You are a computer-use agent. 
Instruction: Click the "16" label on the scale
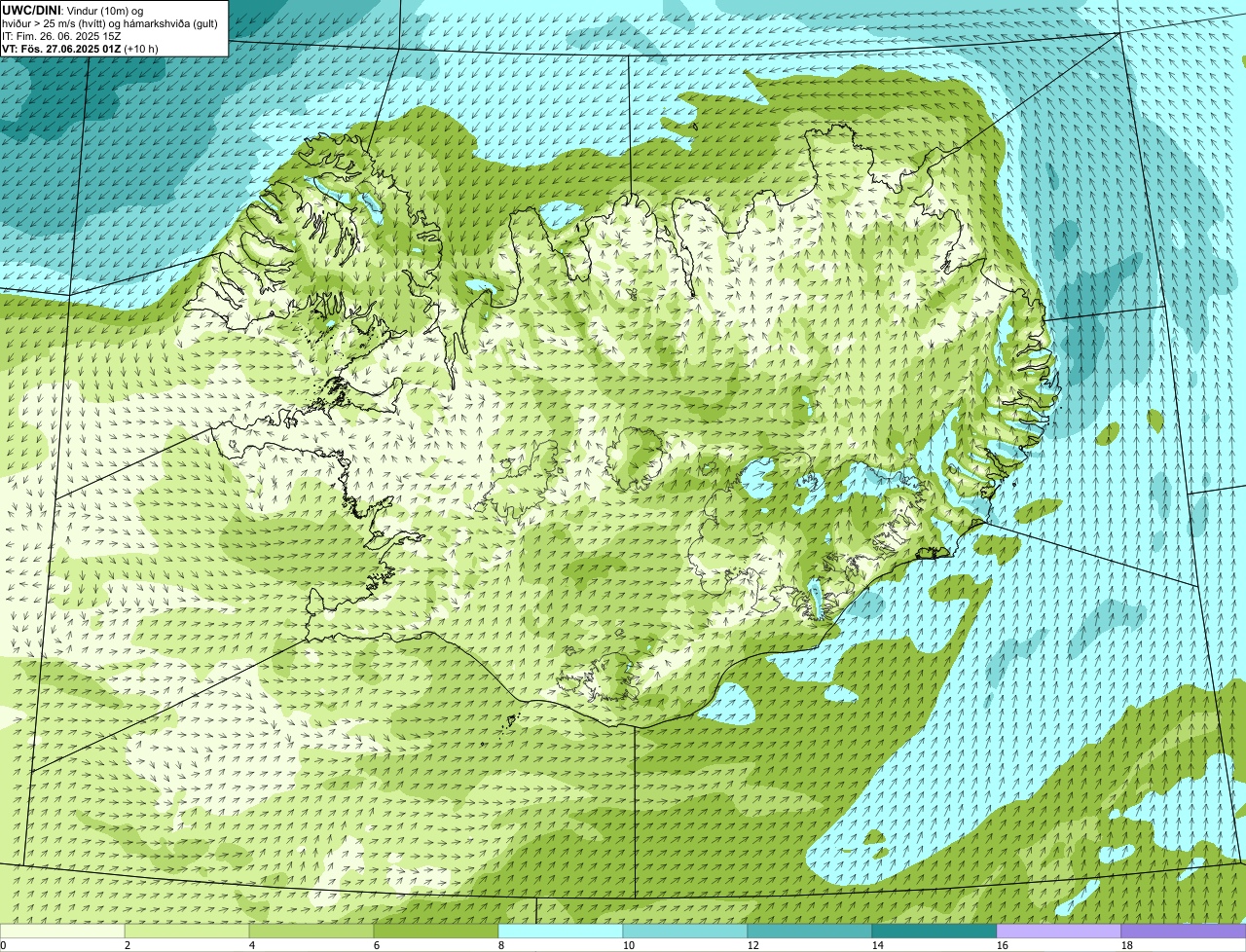tap(1003, 945)
